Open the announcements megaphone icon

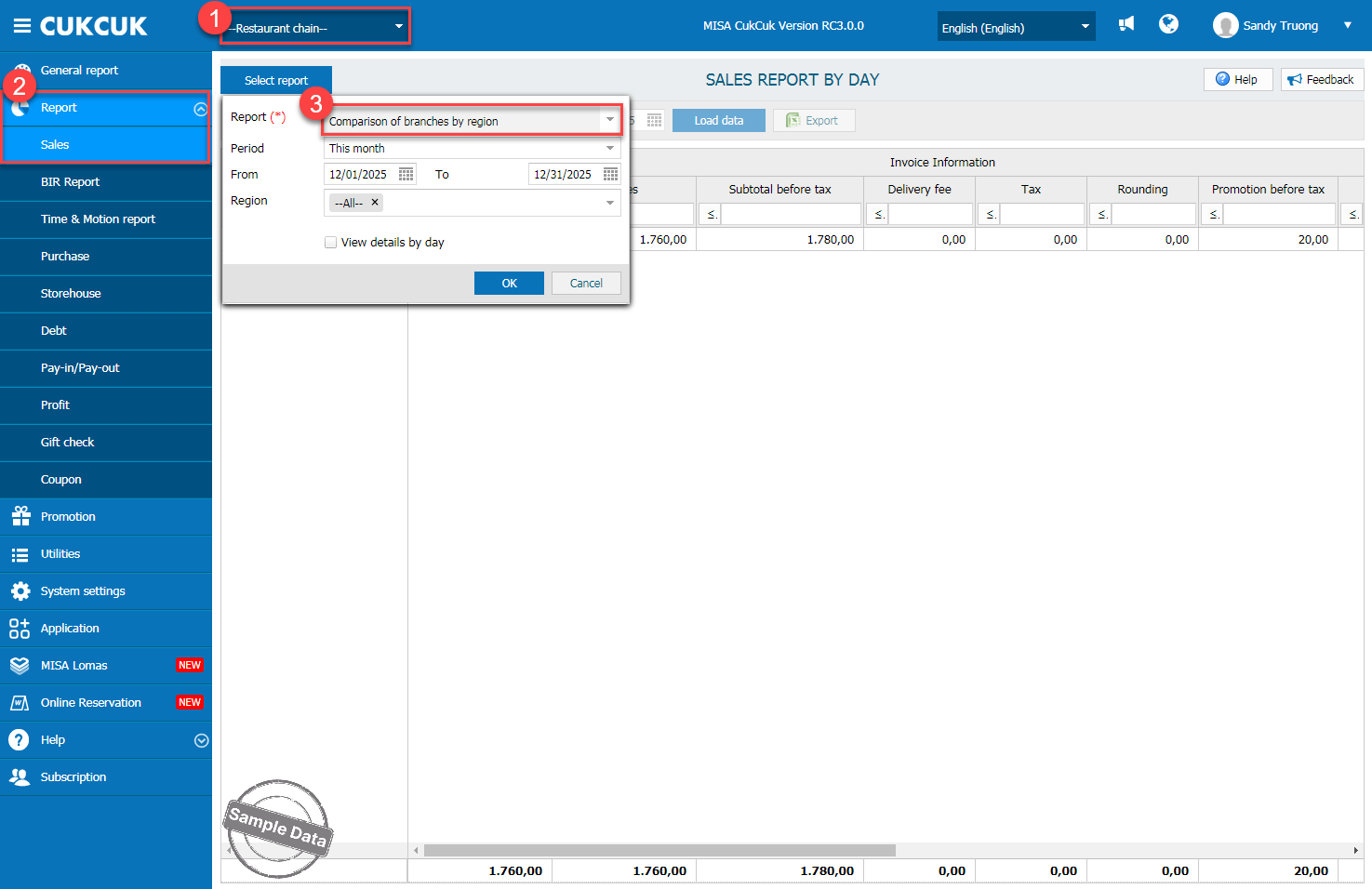pyautogui.click(x=1126, y=24)
